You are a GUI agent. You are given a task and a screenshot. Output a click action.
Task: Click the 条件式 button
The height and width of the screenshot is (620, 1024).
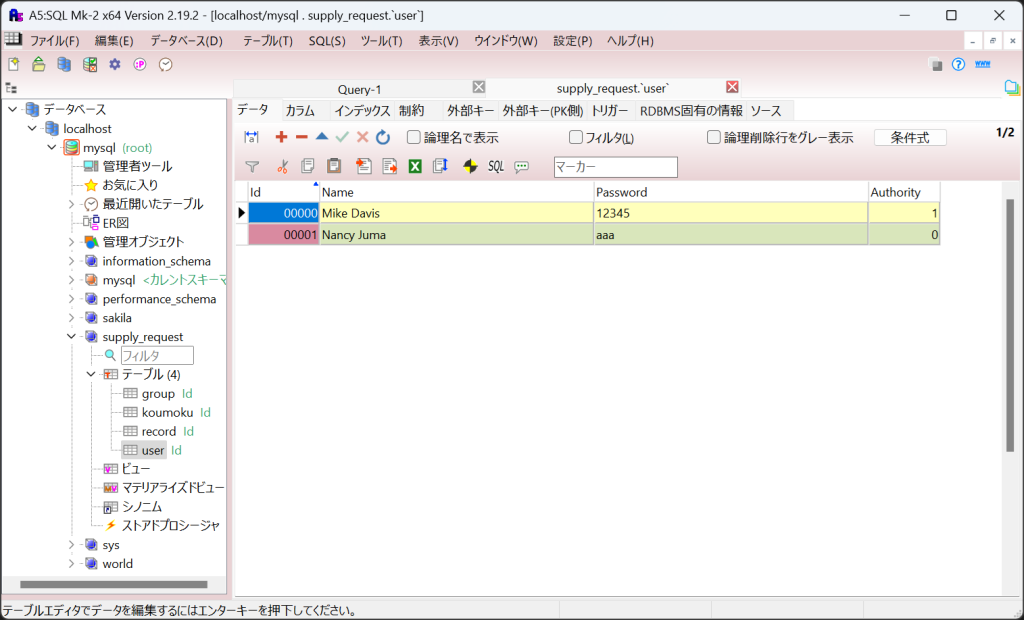point(910,138)
